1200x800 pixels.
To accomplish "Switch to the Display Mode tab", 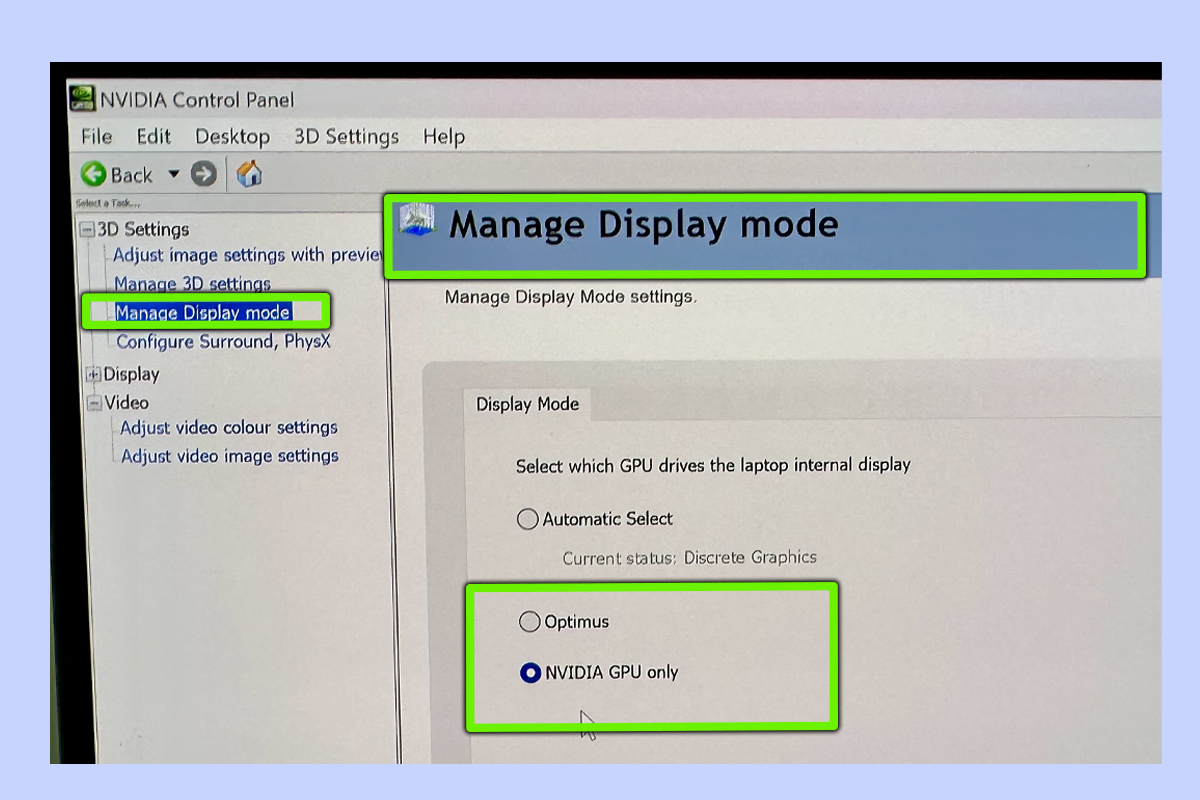I will tap(527, 404).
